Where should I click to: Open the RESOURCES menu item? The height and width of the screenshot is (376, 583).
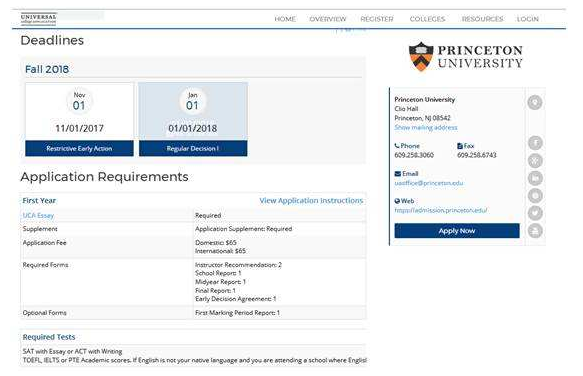tap(482, 19)
